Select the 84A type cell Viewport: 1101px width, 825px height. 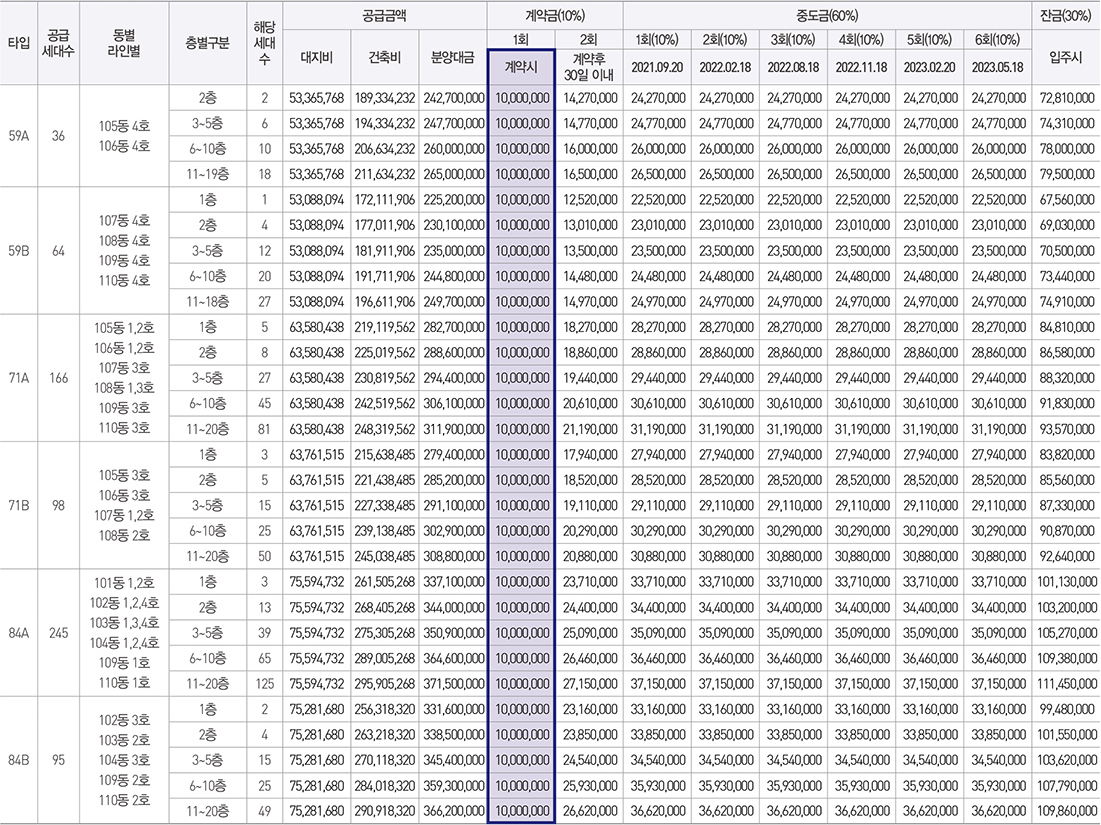click(x=19, y=633)
